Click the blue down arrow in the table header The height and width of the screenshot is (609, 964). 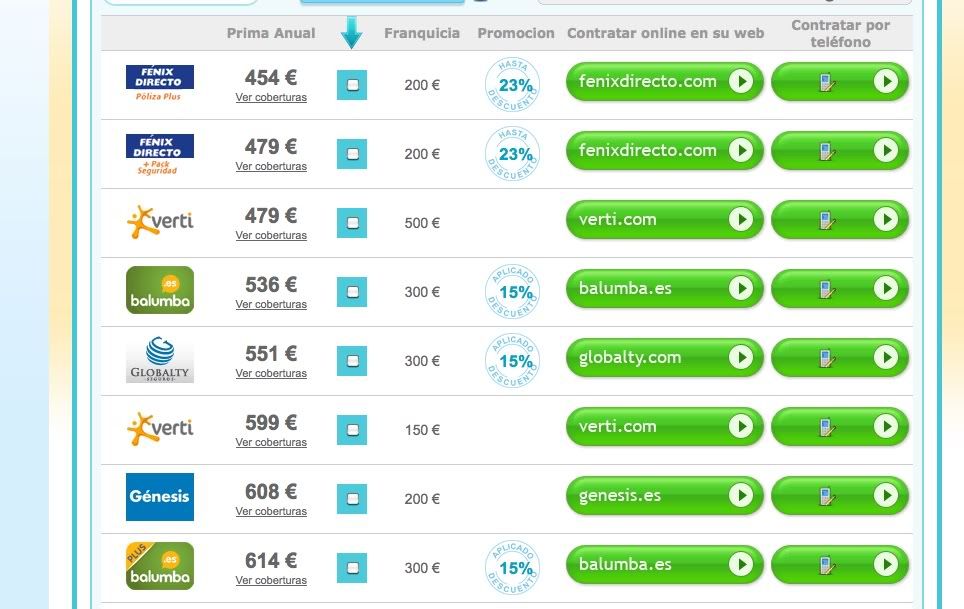click(x=352, y=33)
